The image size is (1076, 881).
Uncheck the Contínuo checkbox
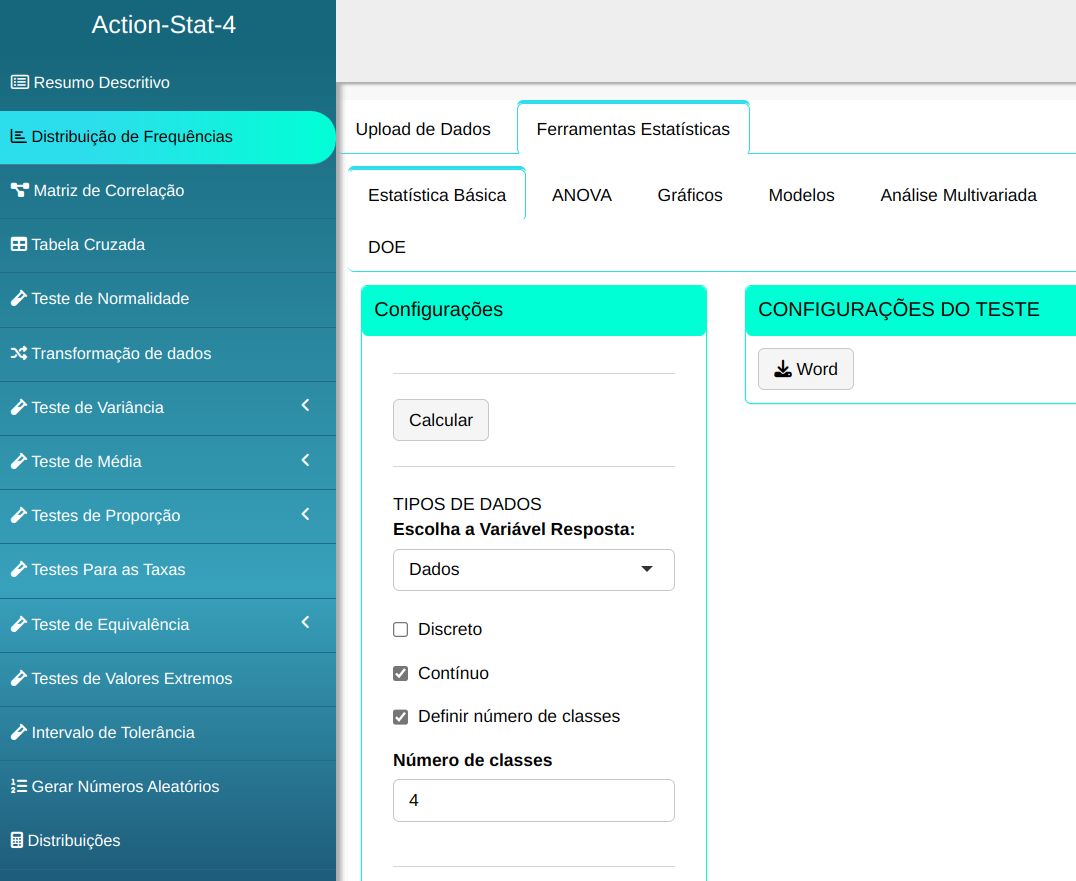[401, 674]
